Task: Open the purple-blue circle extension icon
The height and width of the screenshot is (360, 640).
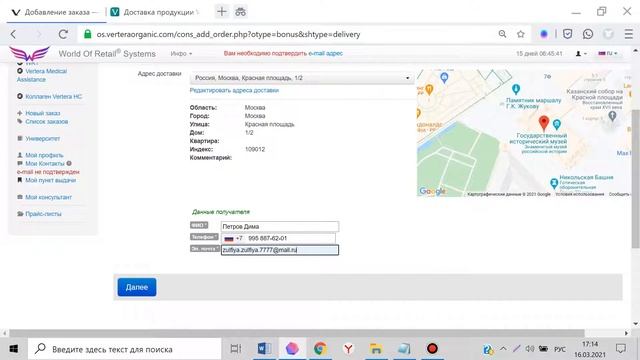Action: (544, 34)
